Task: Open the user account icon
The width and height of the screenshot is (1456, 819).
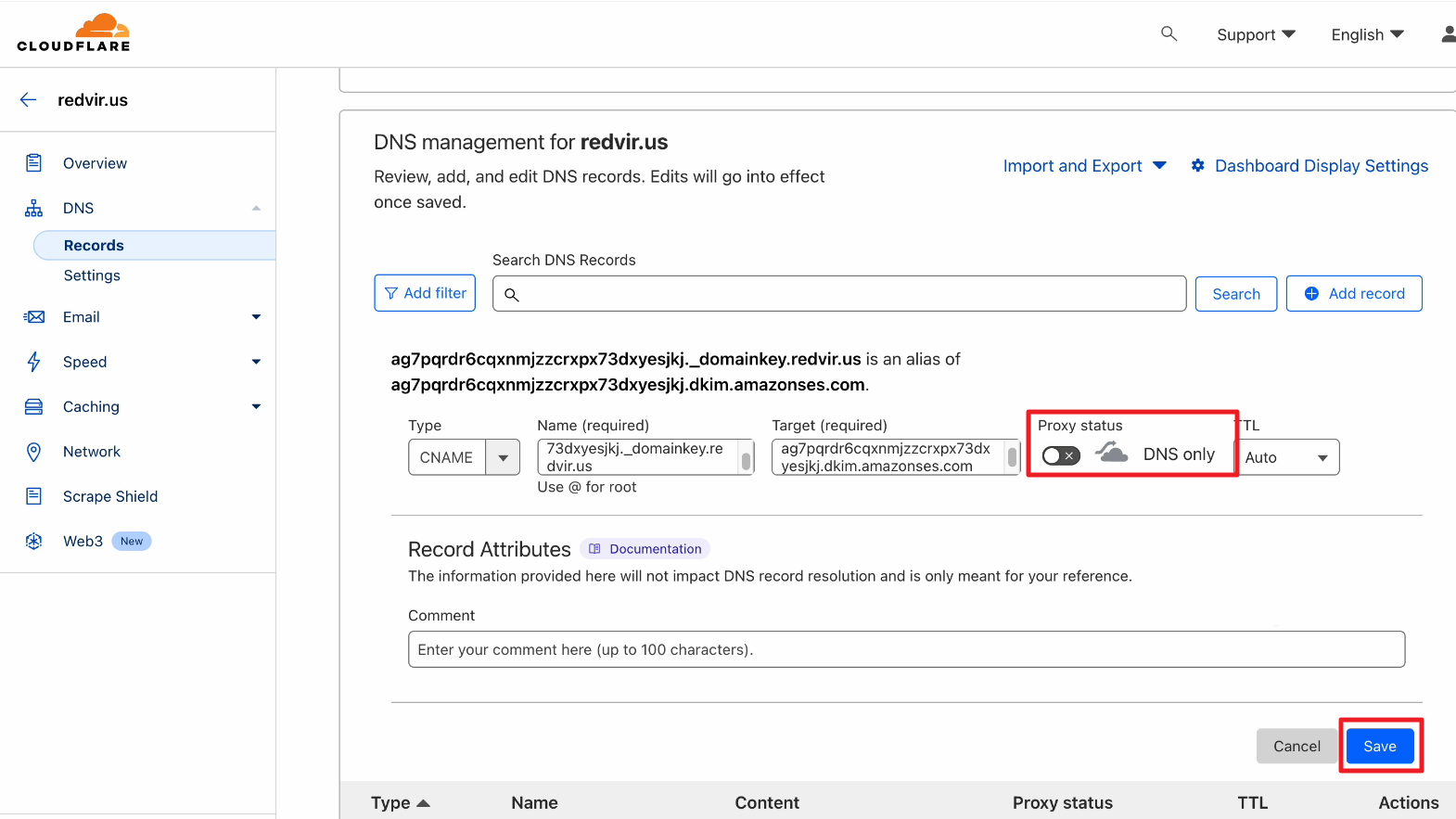Action: 1447,34
